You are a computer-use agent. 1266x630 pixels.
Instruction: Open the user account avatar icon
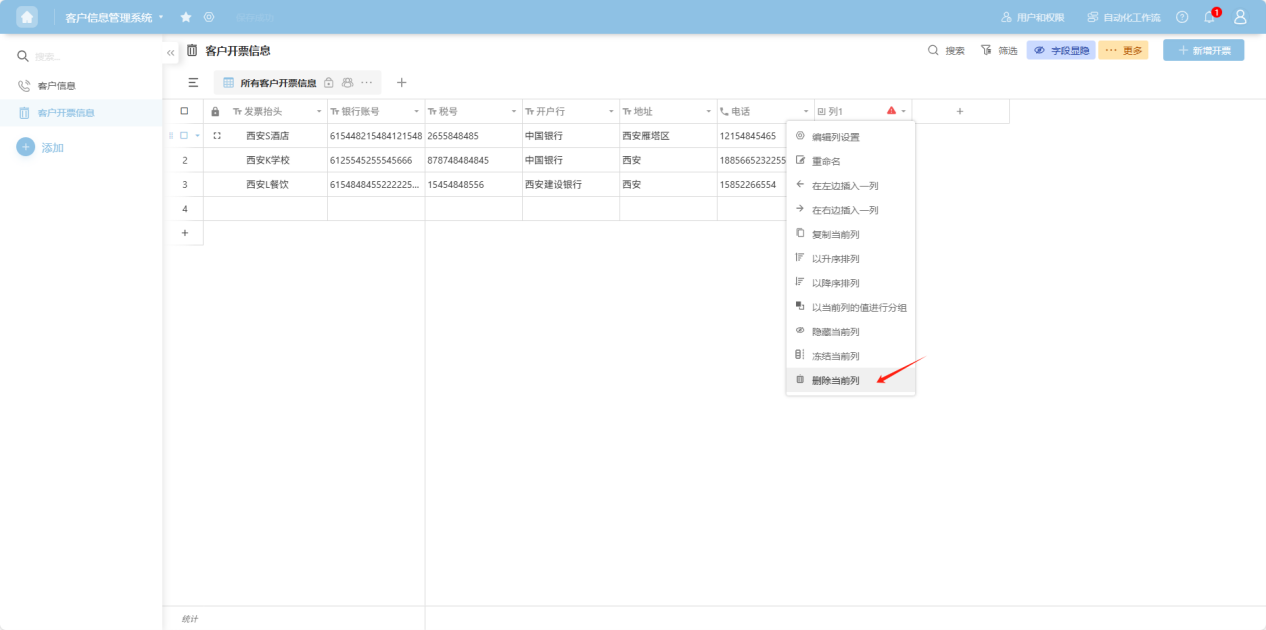[x=1240, y=17]
